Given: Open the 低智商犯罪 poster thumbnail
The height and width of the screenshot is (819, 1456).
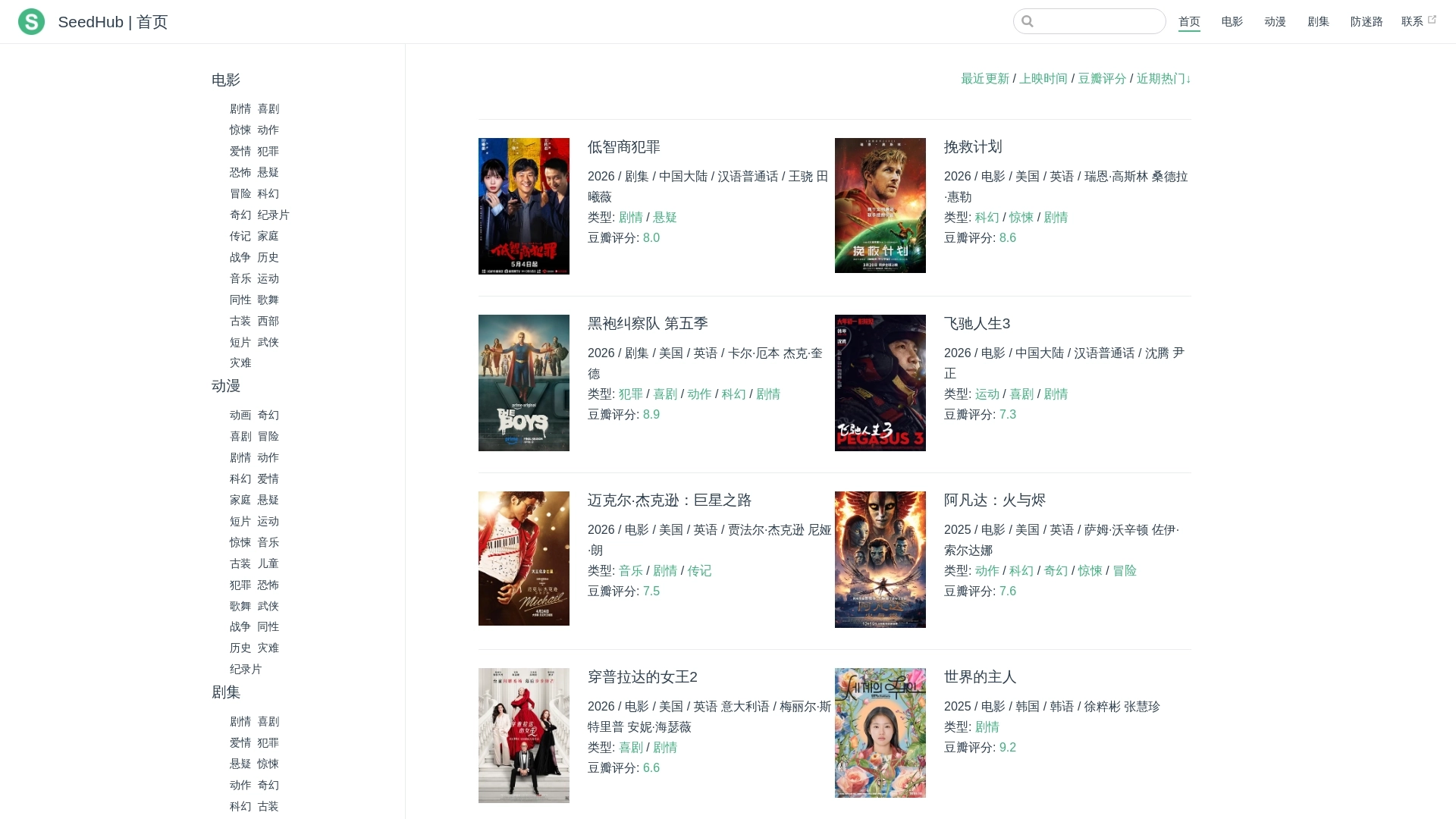Looking at the screenshot, I should tap(523, 206).
